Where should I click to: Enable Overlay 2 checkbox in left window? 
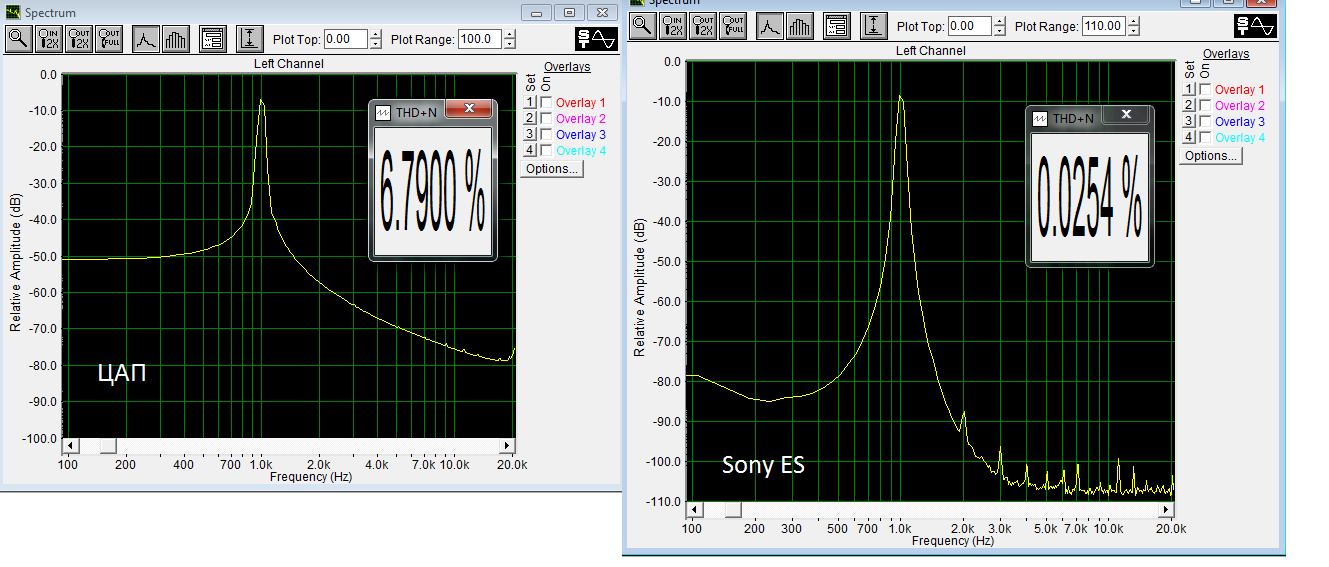tap(546, 119)
